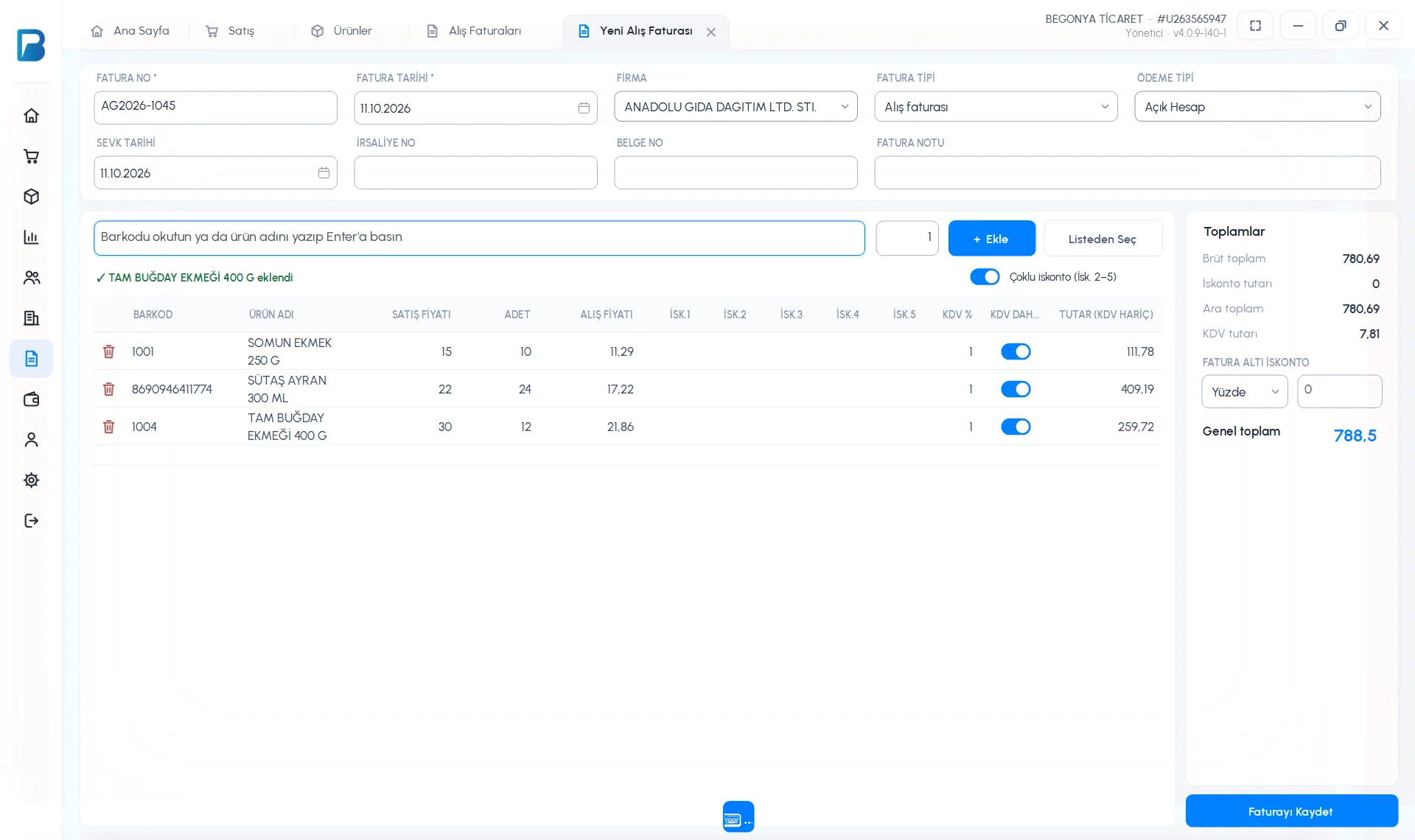Delete the SOMUN EKMEK 250 G row
Viewport: 1415px width, 840px height.
click(x=108, y=351)
